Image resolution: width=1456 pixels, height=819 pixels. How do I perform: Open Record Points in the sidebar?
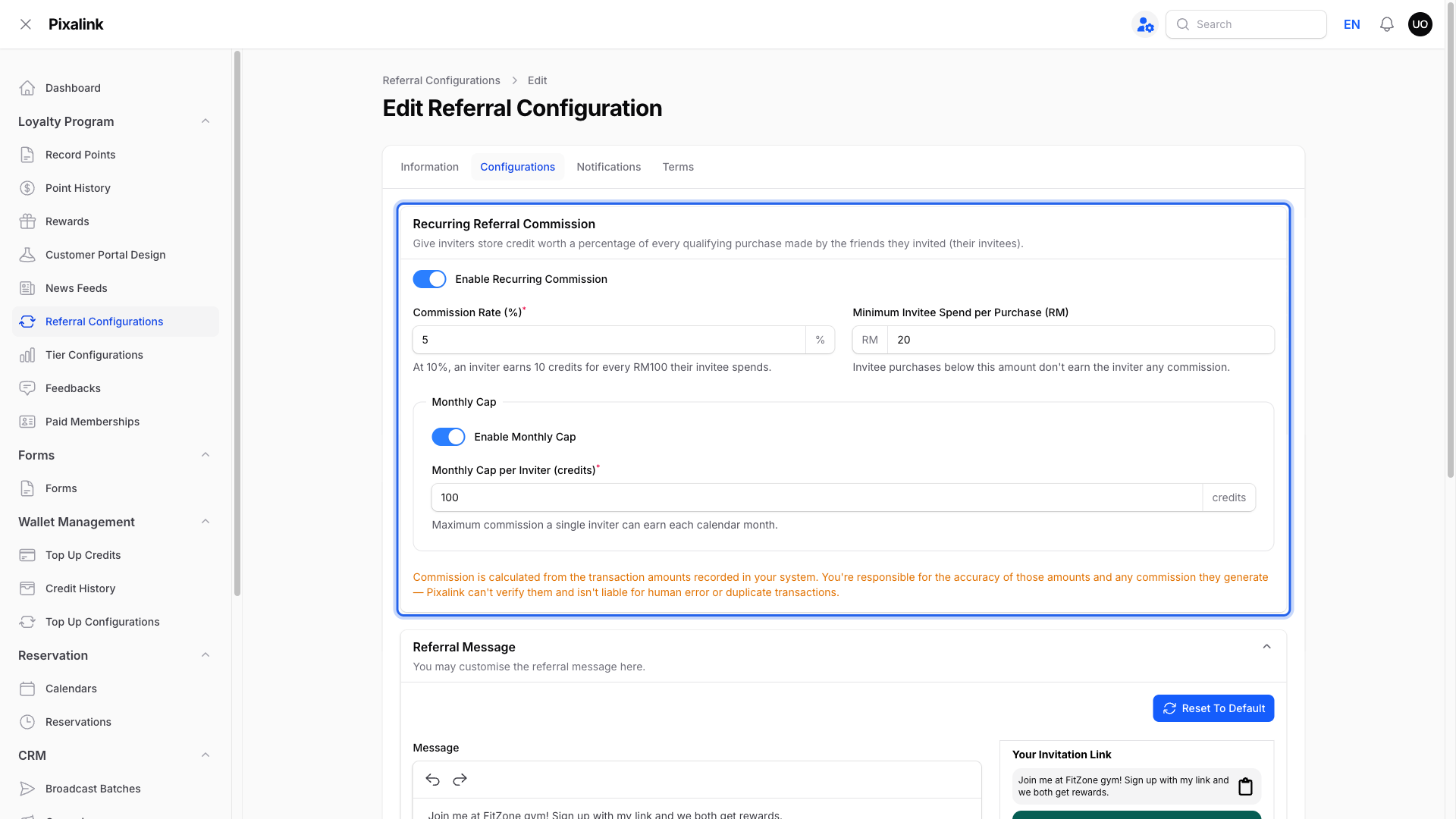click(x=115, y=155)
